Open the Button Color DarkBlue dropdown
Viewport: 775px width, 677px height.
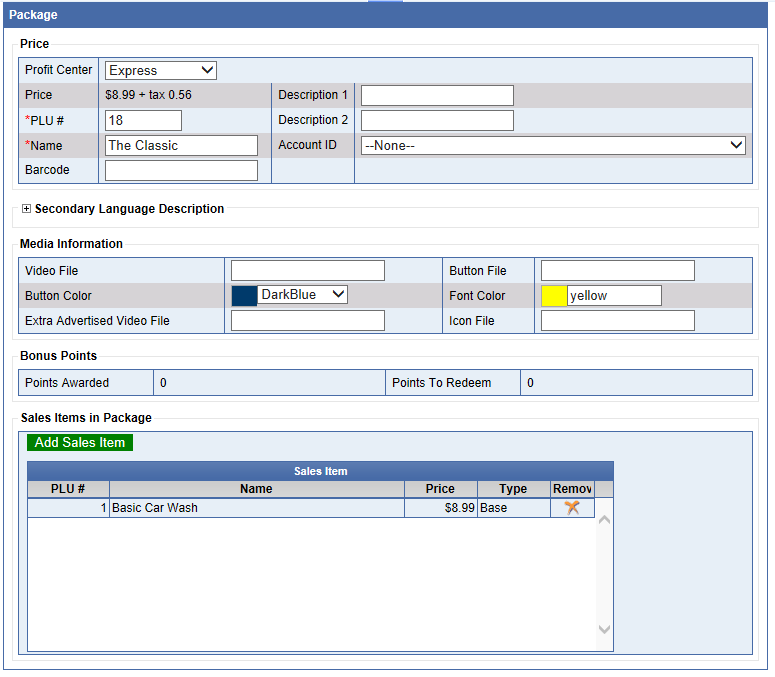coord(302,295)
